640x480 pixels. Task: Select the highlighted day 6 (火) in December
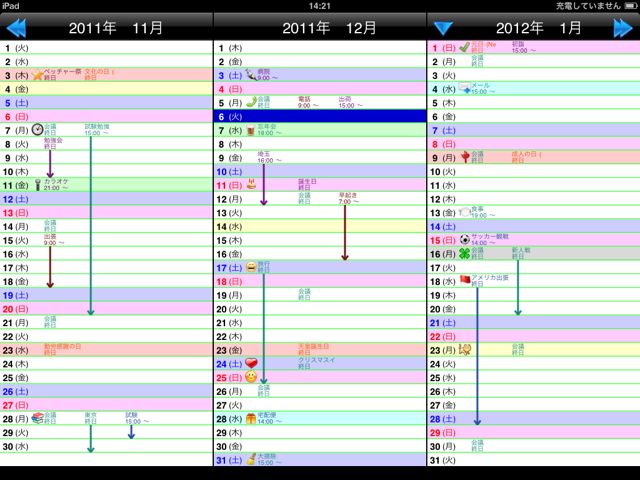320,116
